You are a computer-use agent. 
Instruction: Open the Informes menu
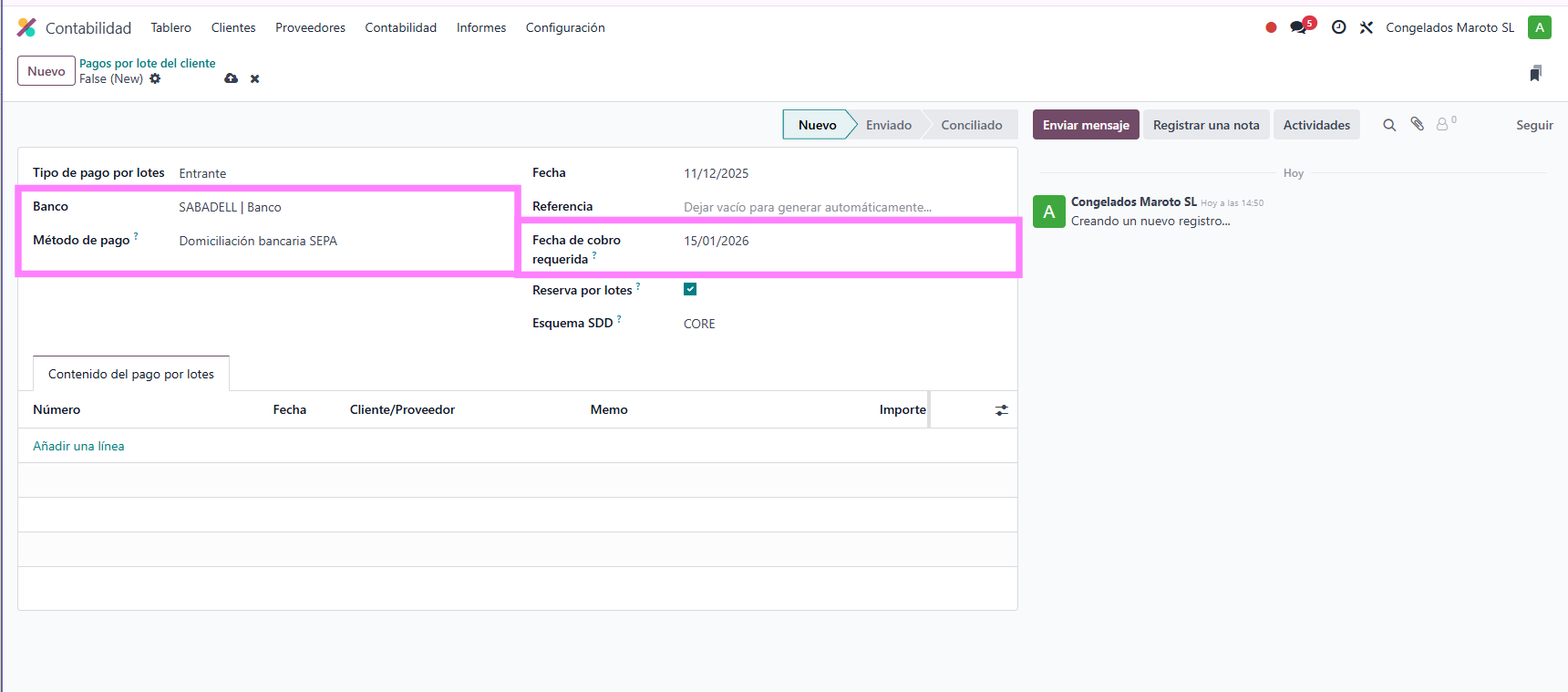pos(480,27)
